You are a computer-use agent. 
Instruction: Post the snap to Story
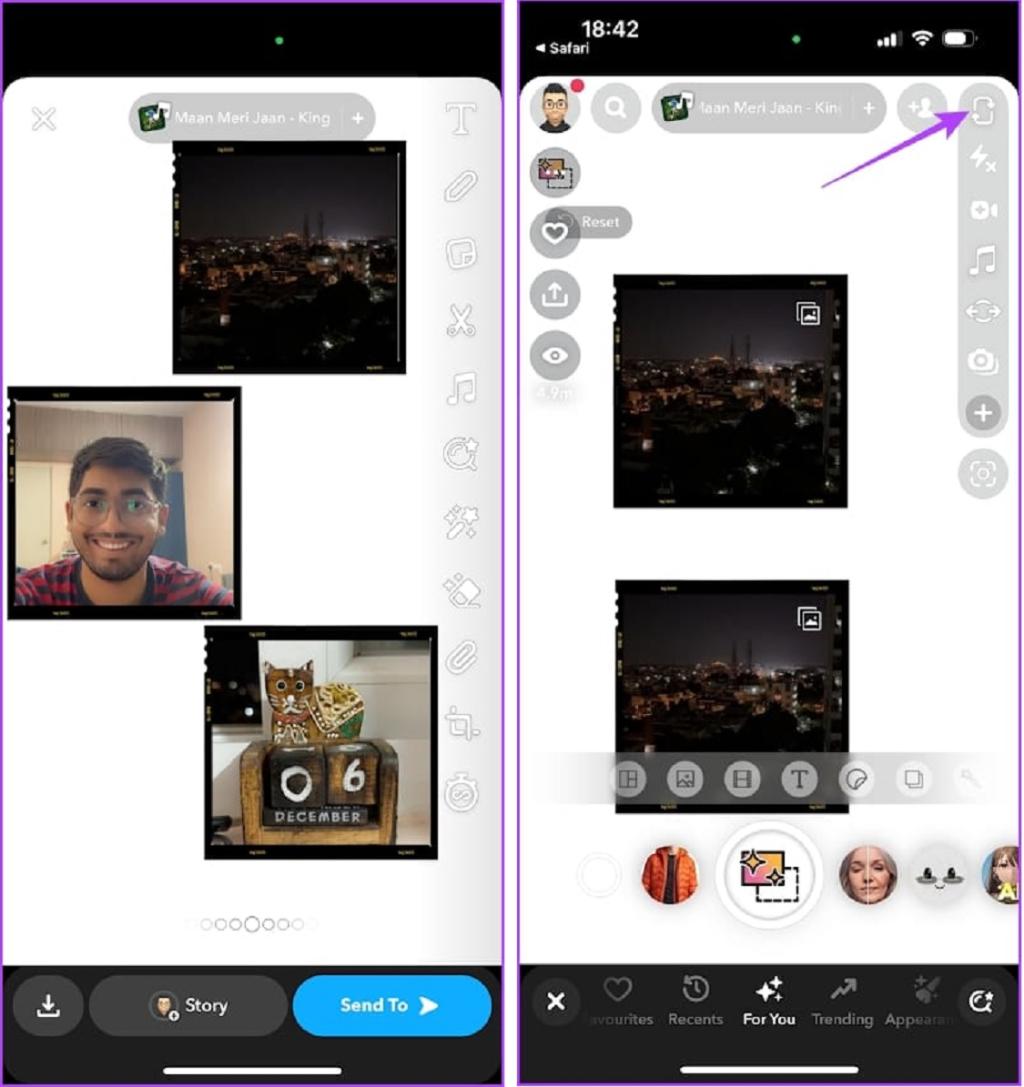coord(188,1005)
